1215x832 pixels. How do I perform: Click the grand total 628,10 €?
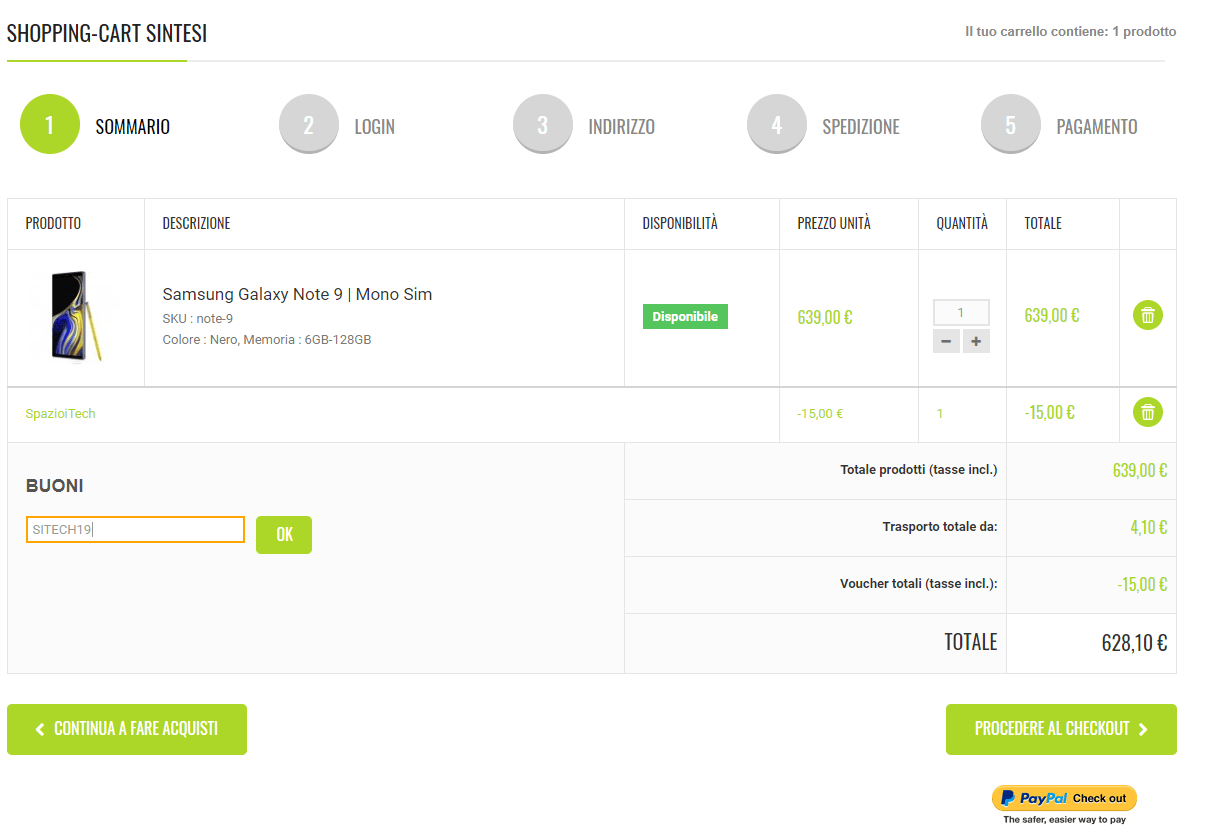pyautogui.click(x=1134, y=643)
